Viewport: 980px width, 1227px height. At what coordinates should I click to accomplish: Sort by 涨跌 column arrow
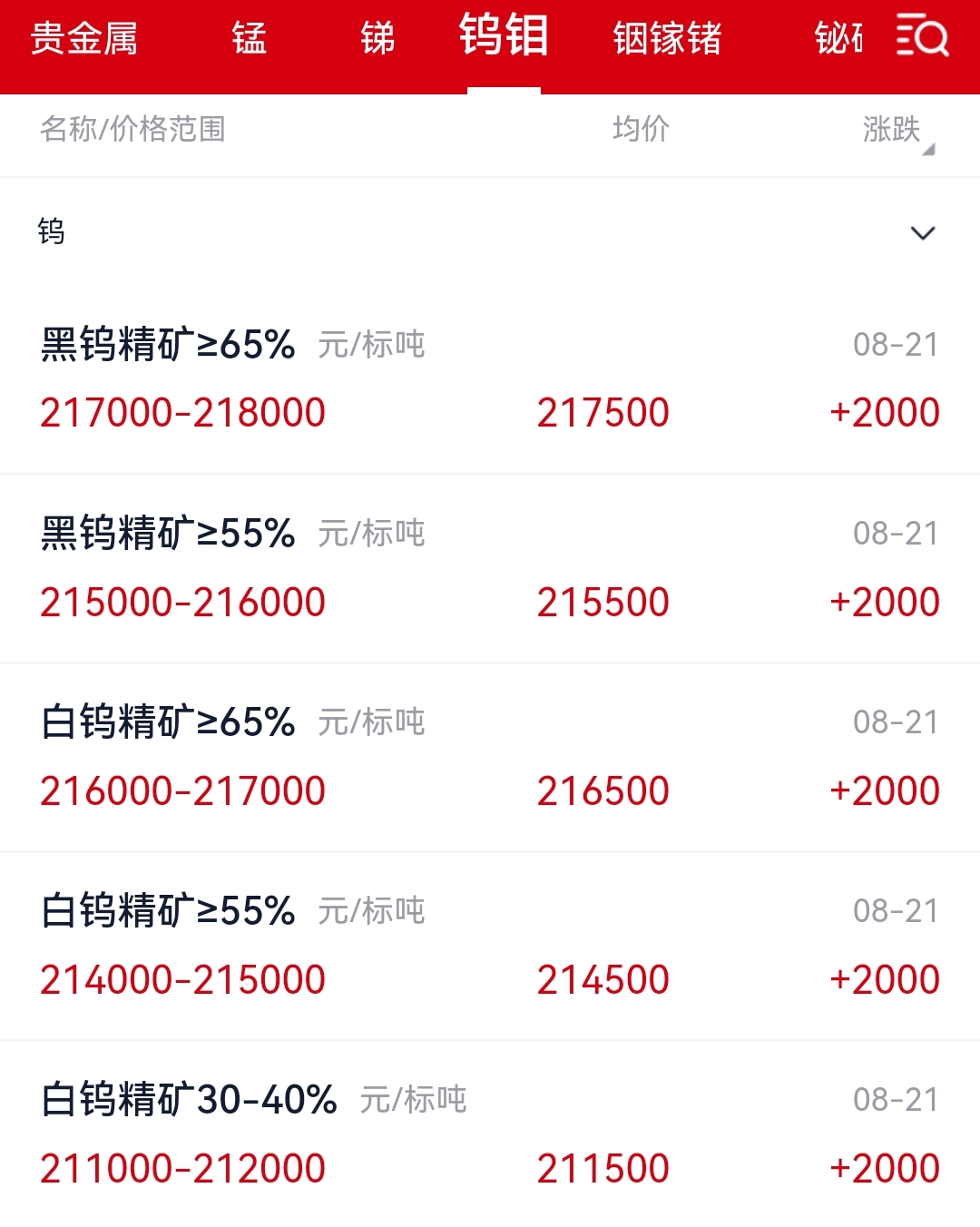pos(928,151)
